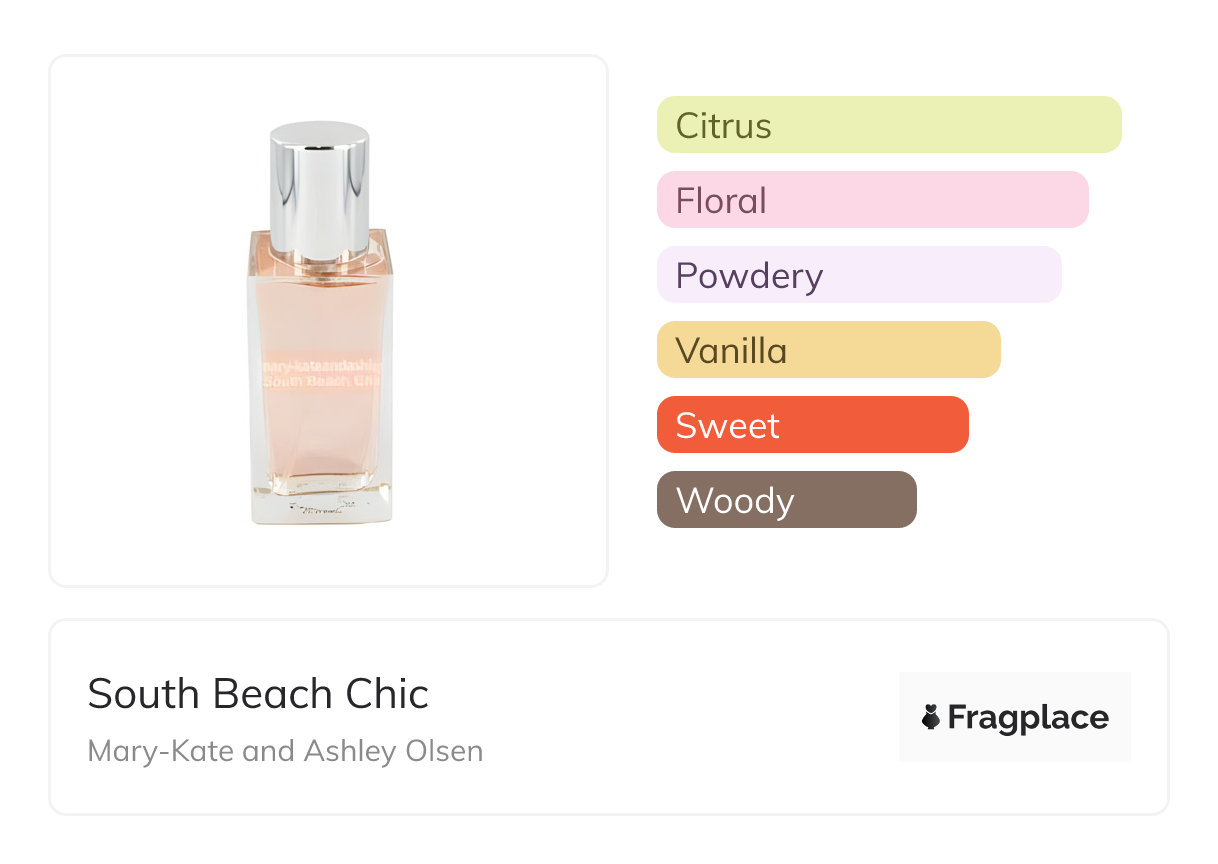The image size is (1218, 864).
Task: Select the Citrus accord bar
Action: (x=889, y=125)
